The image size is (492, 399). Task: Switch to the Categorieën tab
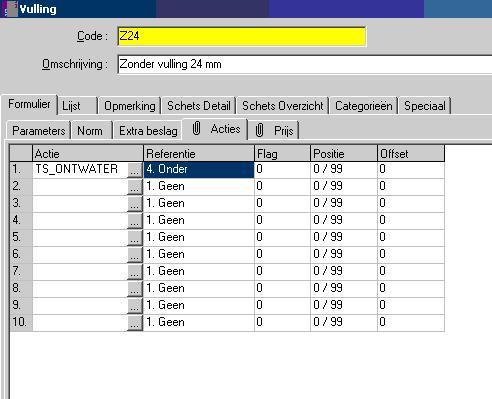tap(364, 106)
